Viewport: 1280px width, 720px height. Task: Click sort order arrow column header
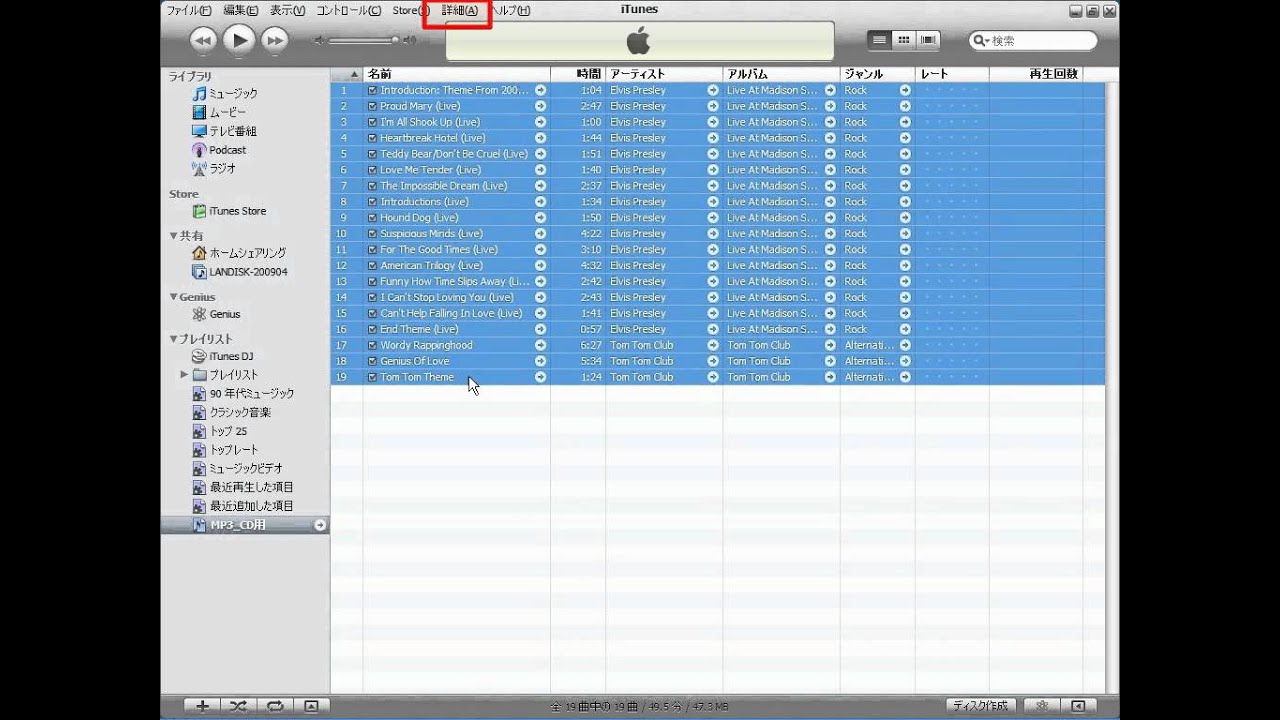point(346,74)
